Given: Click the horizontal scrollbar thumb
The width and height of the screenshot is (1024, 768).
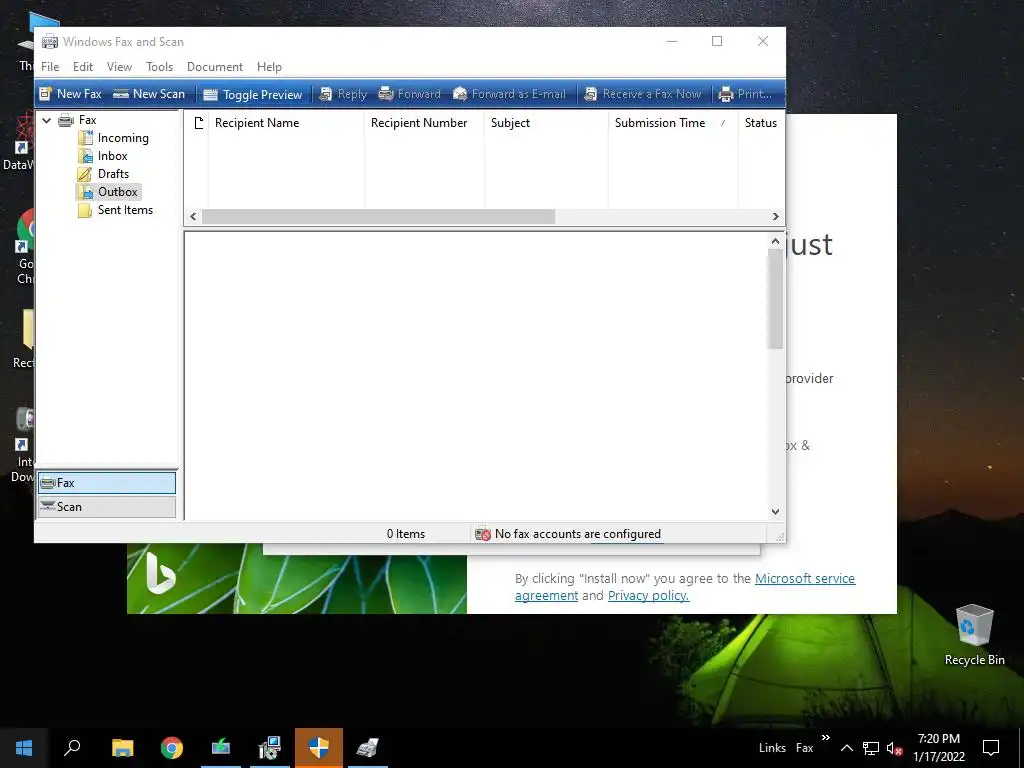Looking at the screenshot, I should (378, 217).
